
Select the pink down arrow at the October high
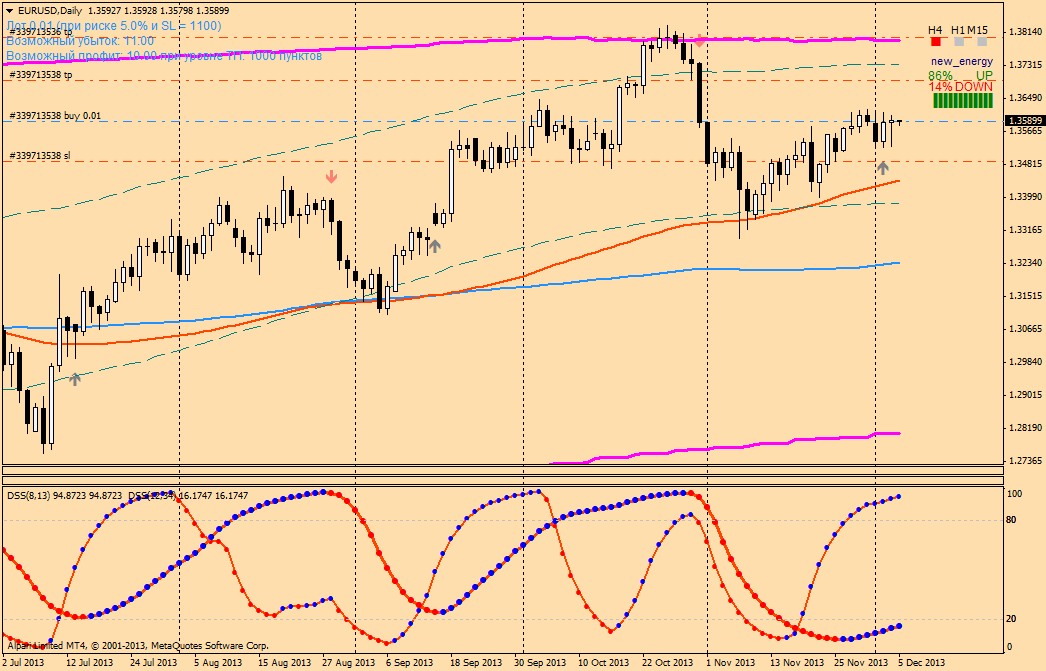click(x=699, y=39)
